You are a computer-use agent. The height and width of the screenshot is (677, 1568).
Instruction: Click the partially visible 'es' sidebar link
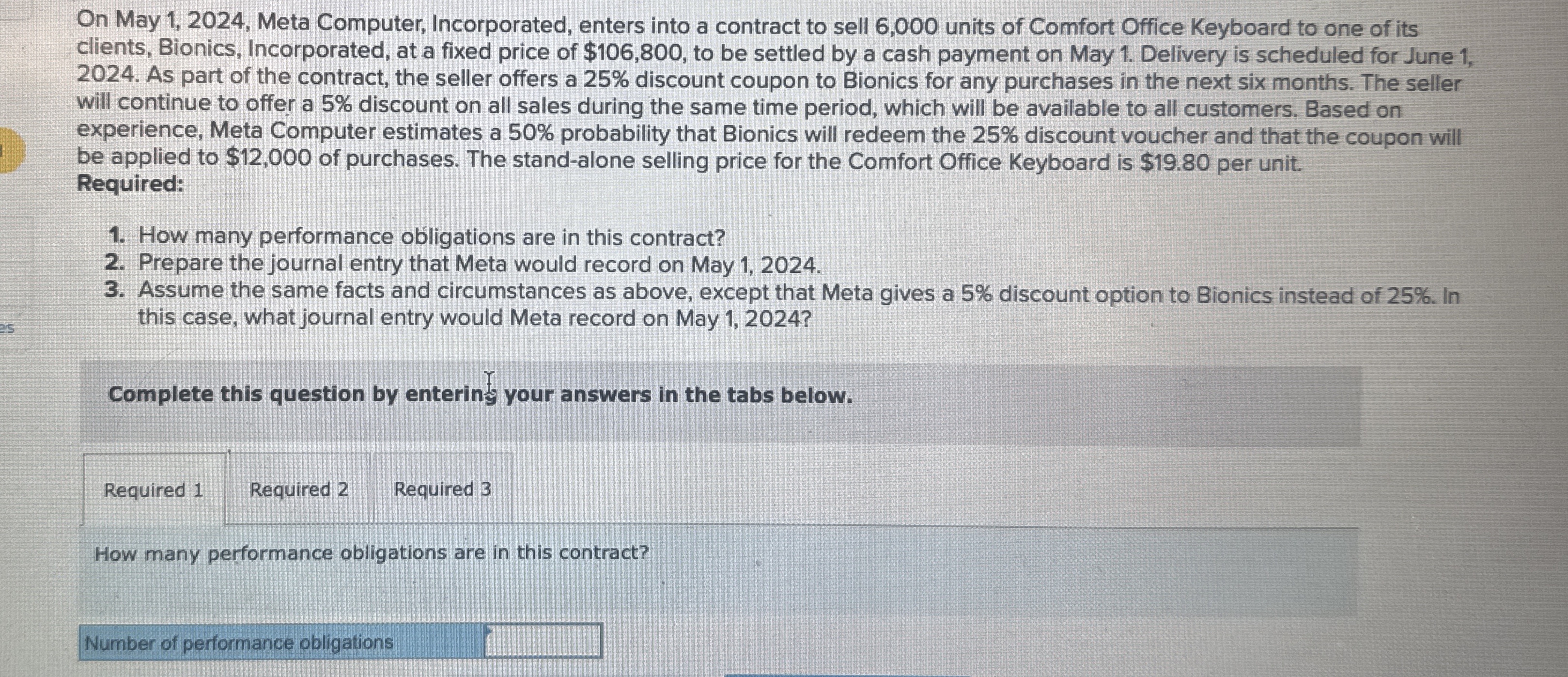7,328
